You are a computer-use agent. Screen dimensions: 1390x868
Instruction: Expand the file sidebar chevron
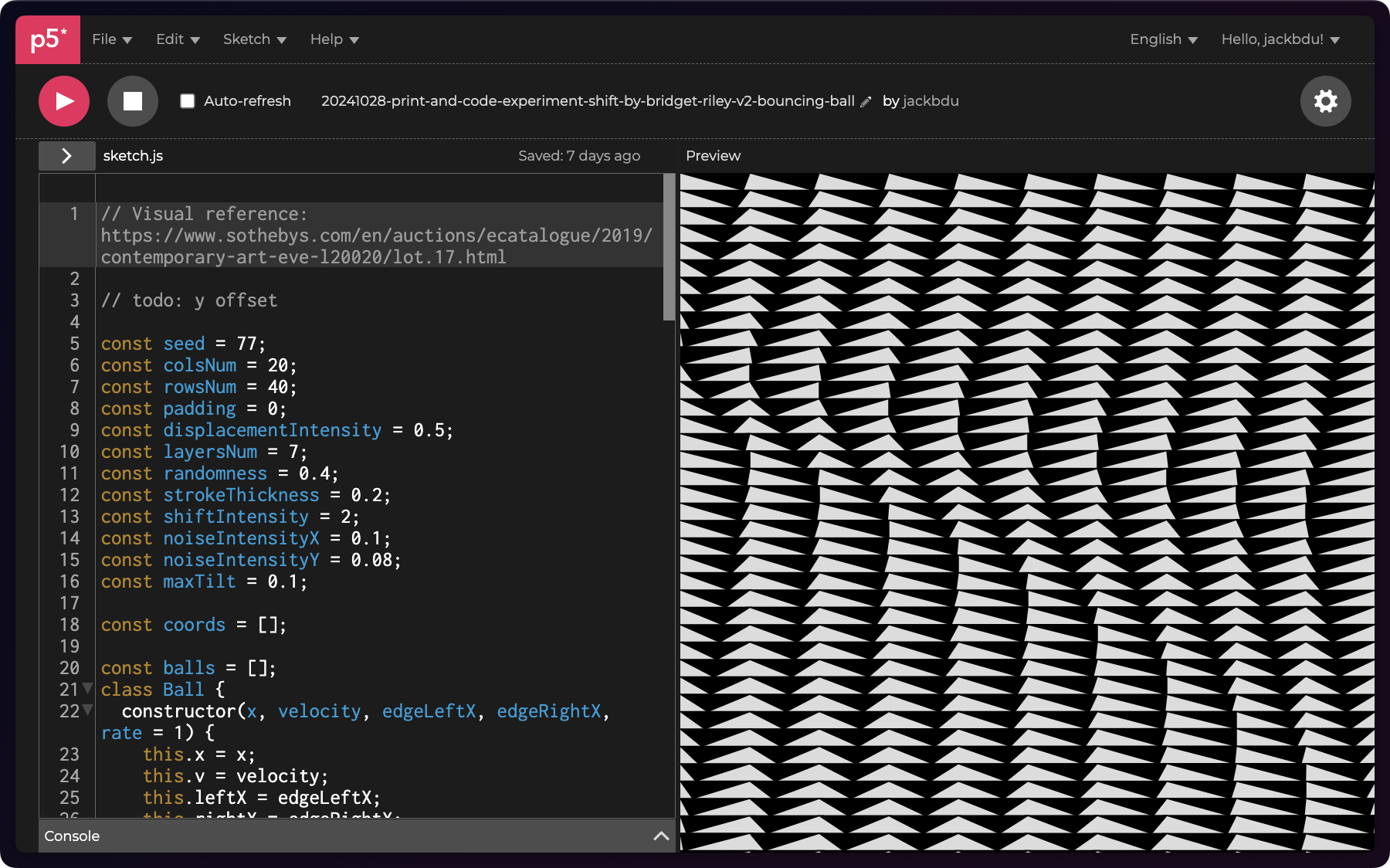point(67,156)
